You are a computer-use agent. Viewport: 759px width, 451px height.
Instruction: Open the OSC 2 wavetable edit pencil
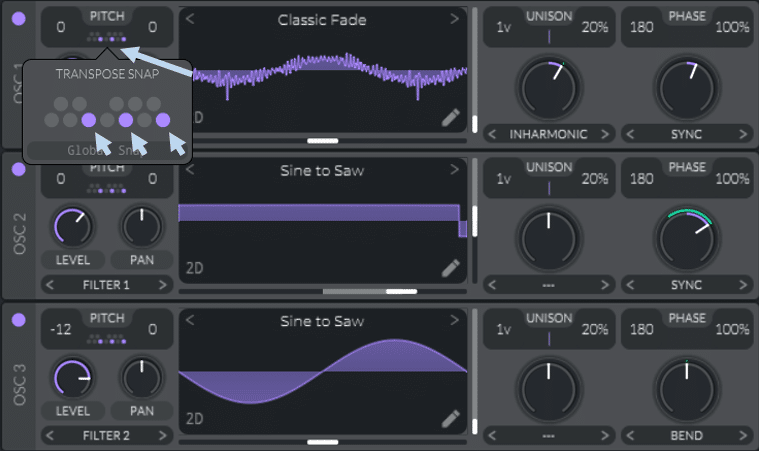[451, 268]
